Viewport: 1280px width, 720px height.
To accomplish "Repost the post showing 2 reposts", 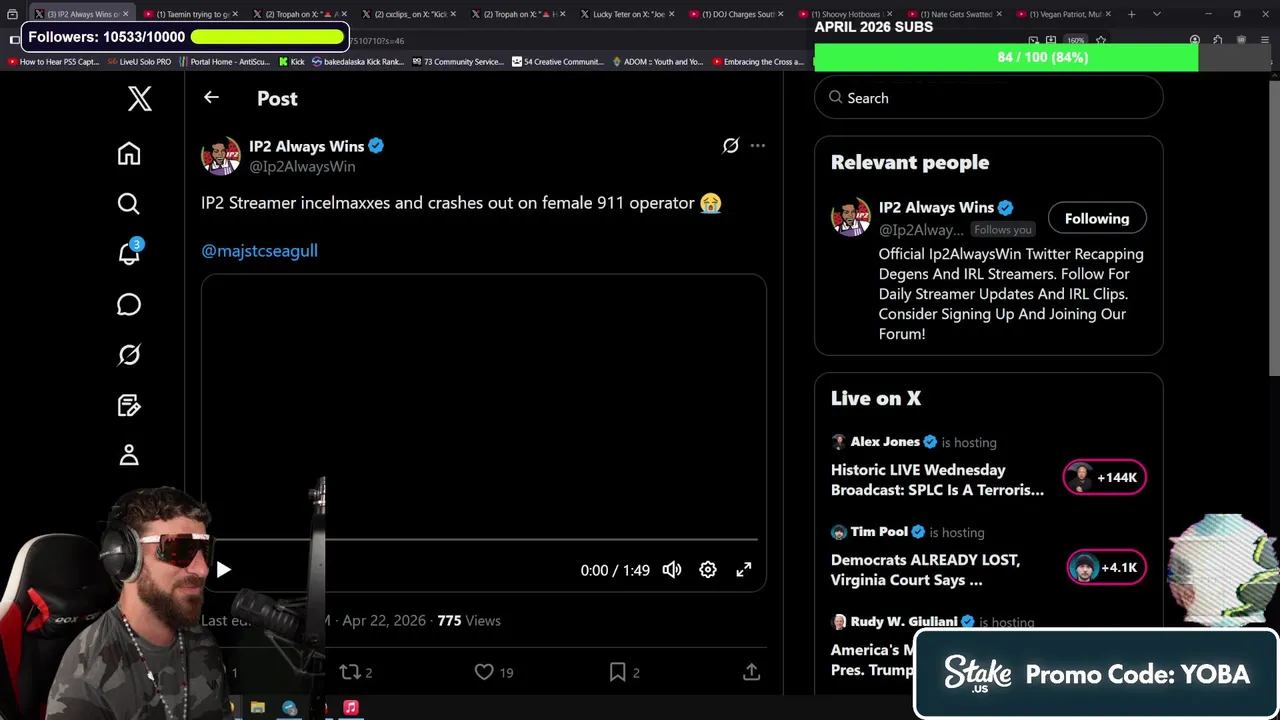I will click(356, 672).
